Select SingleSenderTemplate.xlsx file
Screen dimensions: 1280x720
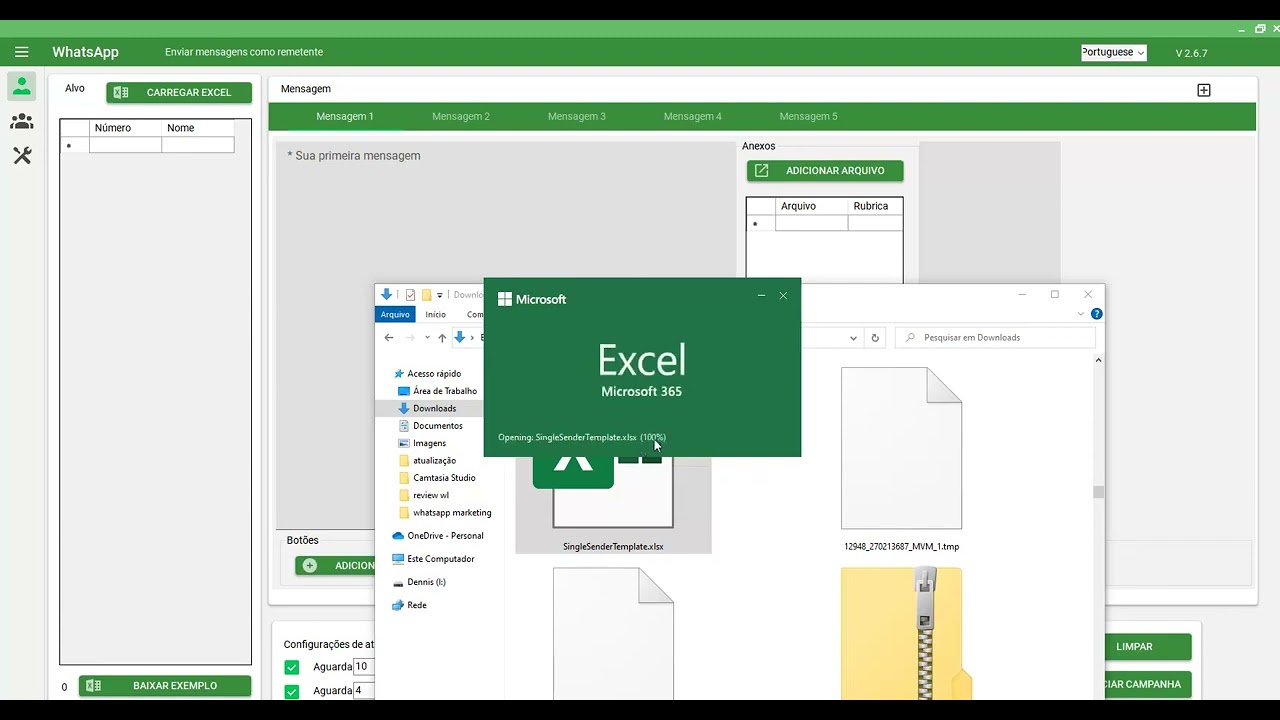click(613, 503)
